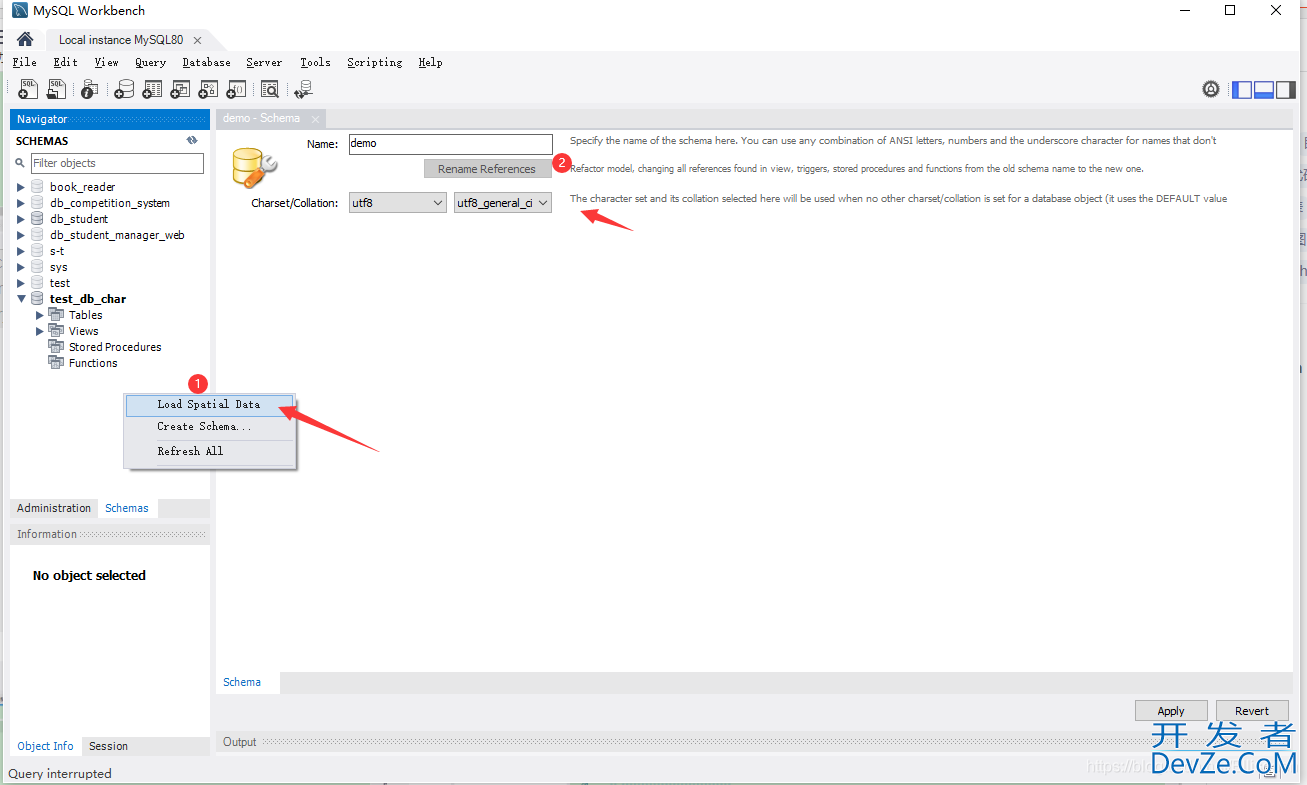Click the schema Name input field
This screenshot has width=1307, height=785.
click(450, 144)
